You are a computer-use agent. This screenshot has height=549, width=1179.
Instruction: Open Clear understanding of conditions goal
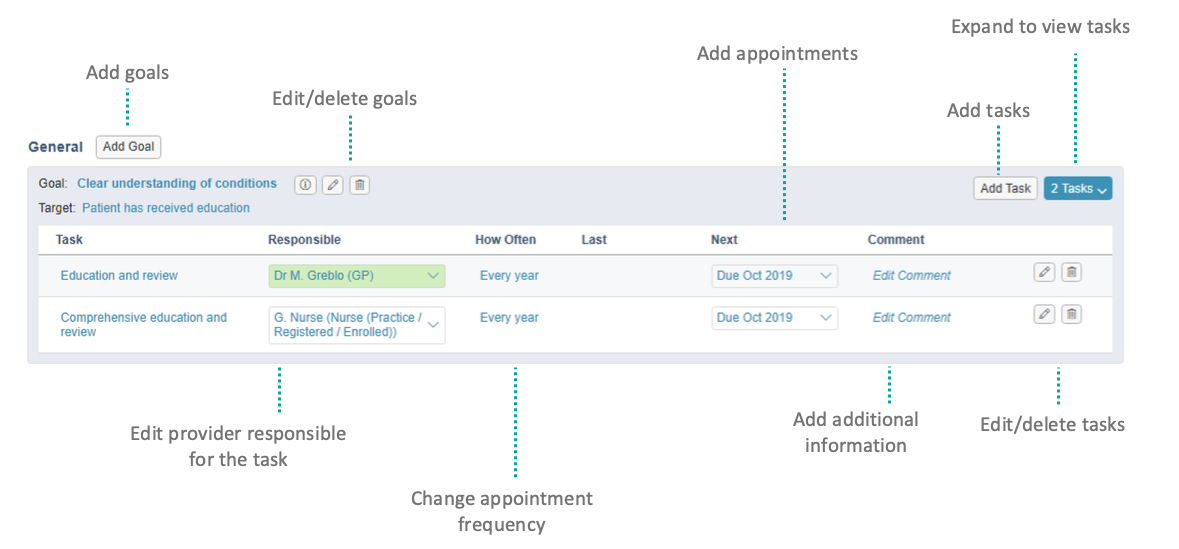[x=177, y=184]
